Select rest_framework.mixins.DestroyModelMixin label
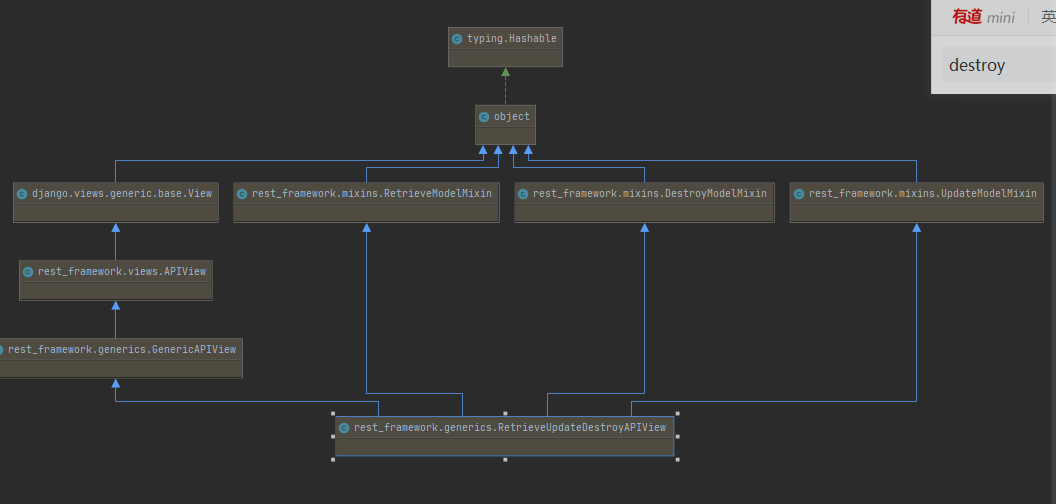This screenshot has width=1056, height=504. tap(650, 194)
